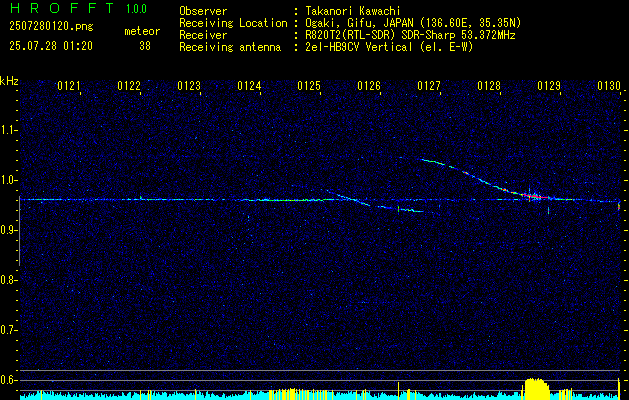Click the 0129 time marker
Screen dimensions: 629x400
(549, 86)
